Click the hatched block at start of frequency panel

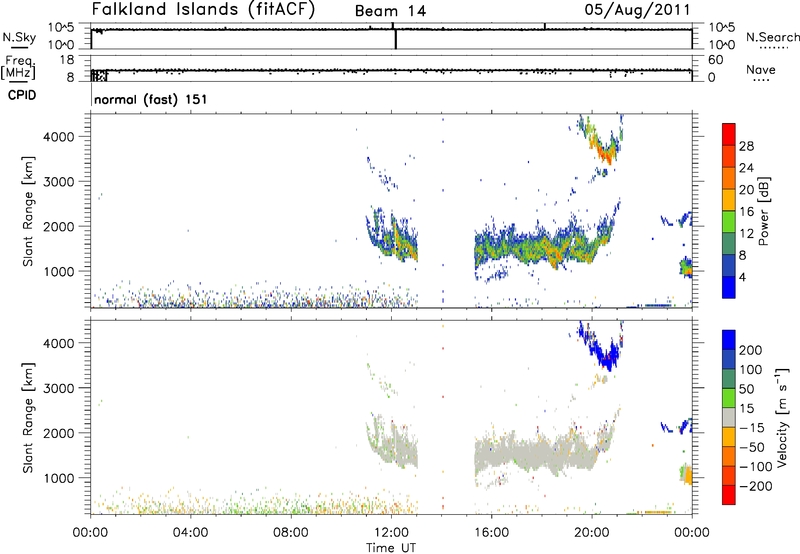pos(99,75)
